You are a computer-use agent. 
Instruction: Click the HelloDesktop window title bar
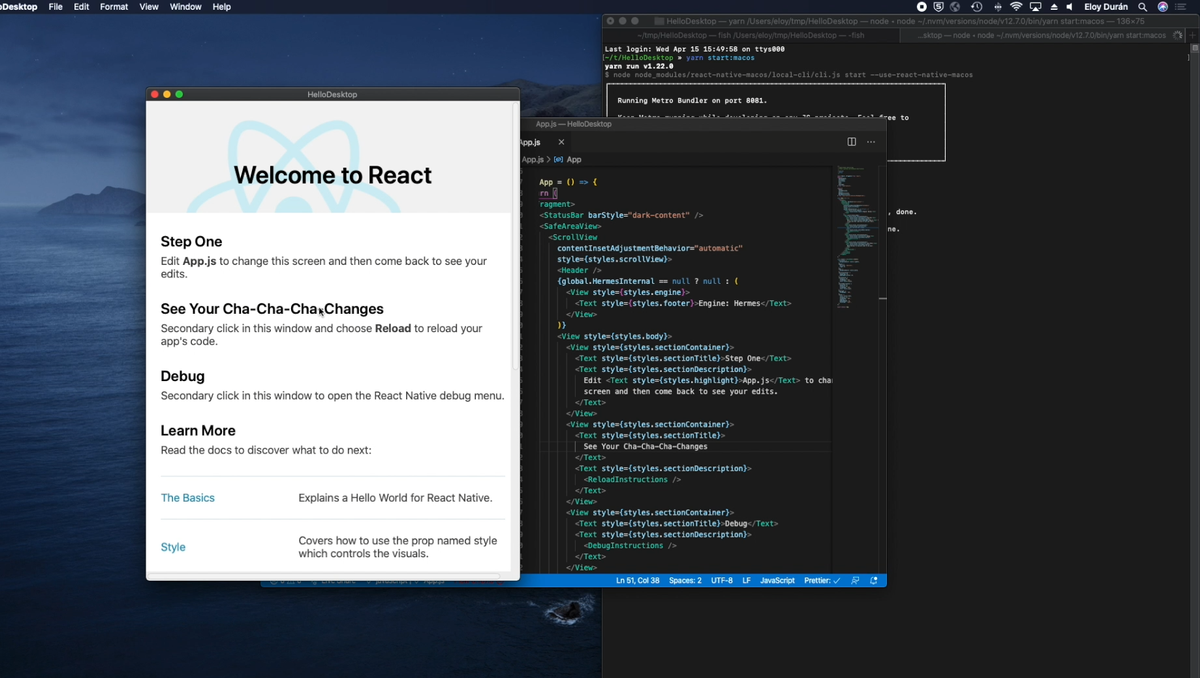[x=332, y=94]
